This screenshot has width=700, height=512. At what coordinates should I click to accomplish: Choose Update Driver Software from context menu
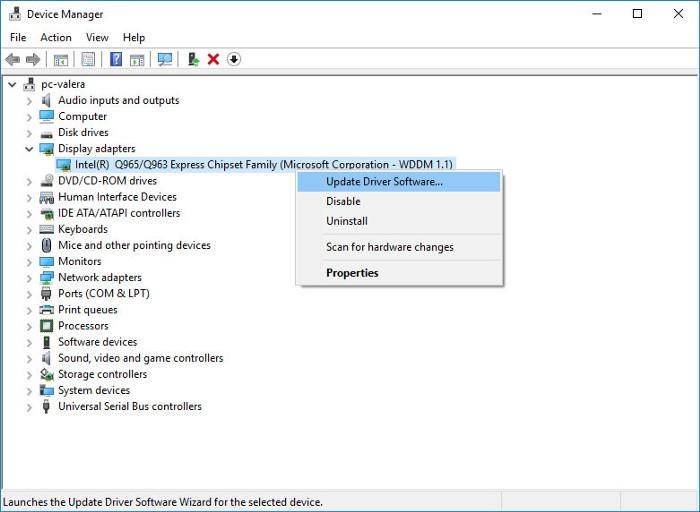point(399,182)
